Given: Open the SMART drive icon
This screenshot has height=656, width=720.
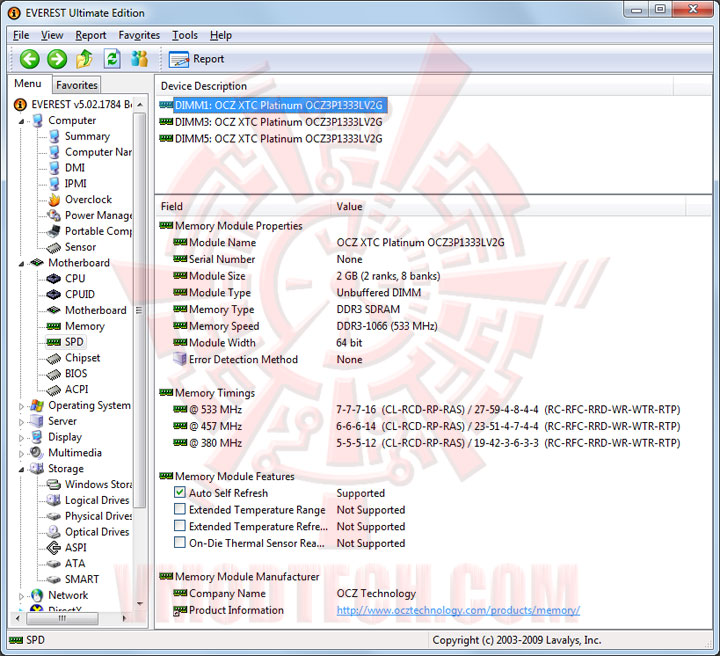Looking at the screenshot, I should 54,579.
